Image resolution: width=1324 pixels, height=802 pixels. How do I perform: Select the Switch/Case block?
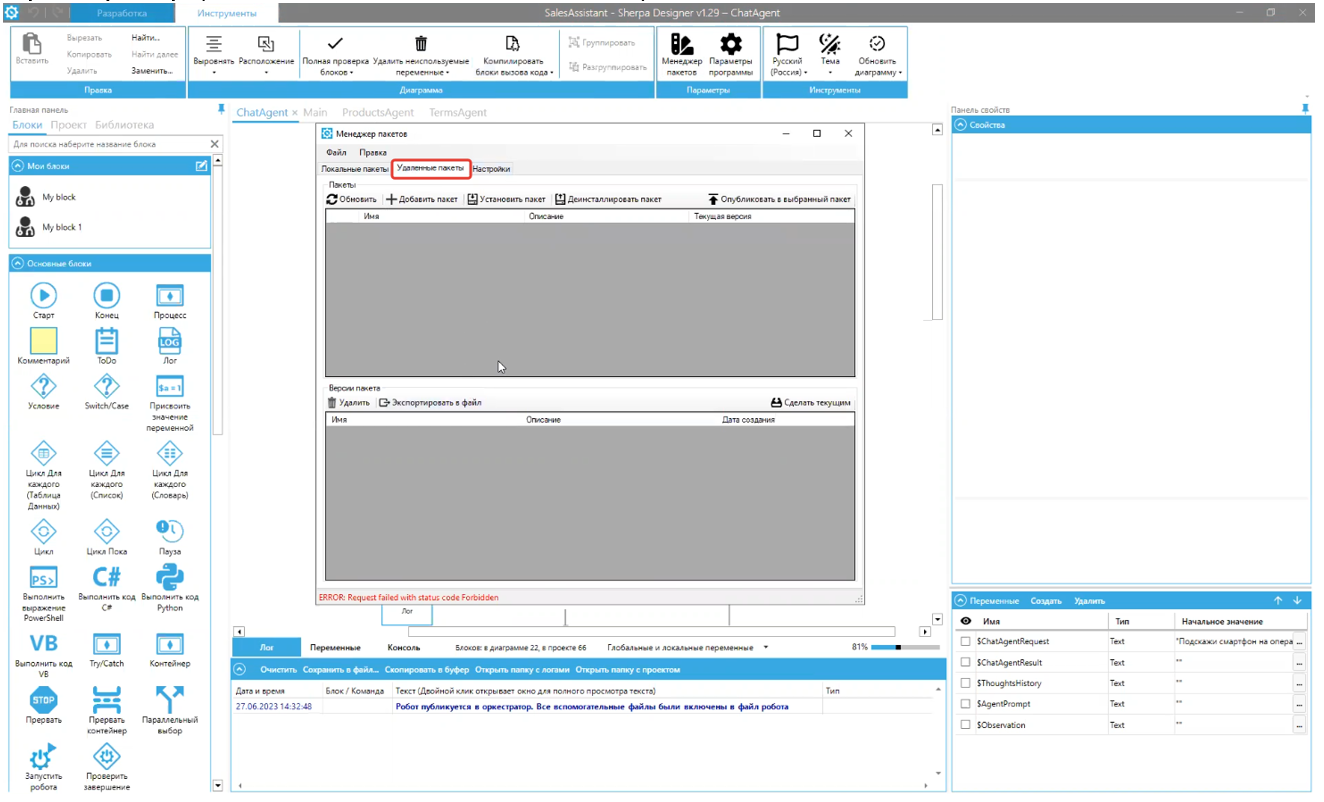point(107,392)
